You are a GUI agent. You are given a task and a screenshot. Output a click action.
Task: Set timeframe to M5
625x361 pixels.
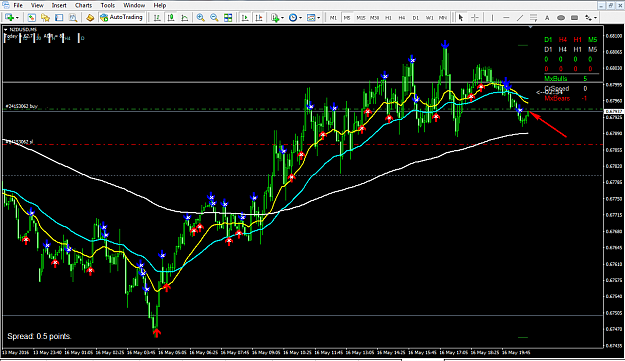[347, 18]
